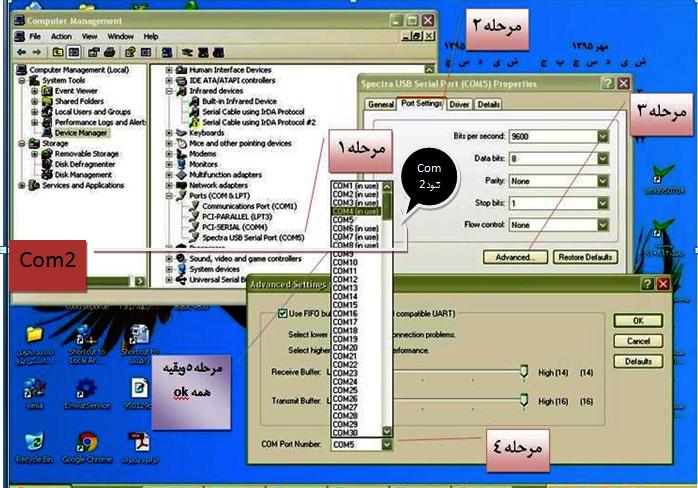Image resolution: width=698 pixels, height=488 pixels.
Task: Open Google Chrome desktop shortcut
Action: pyautogui.click(x=86, y=444)
